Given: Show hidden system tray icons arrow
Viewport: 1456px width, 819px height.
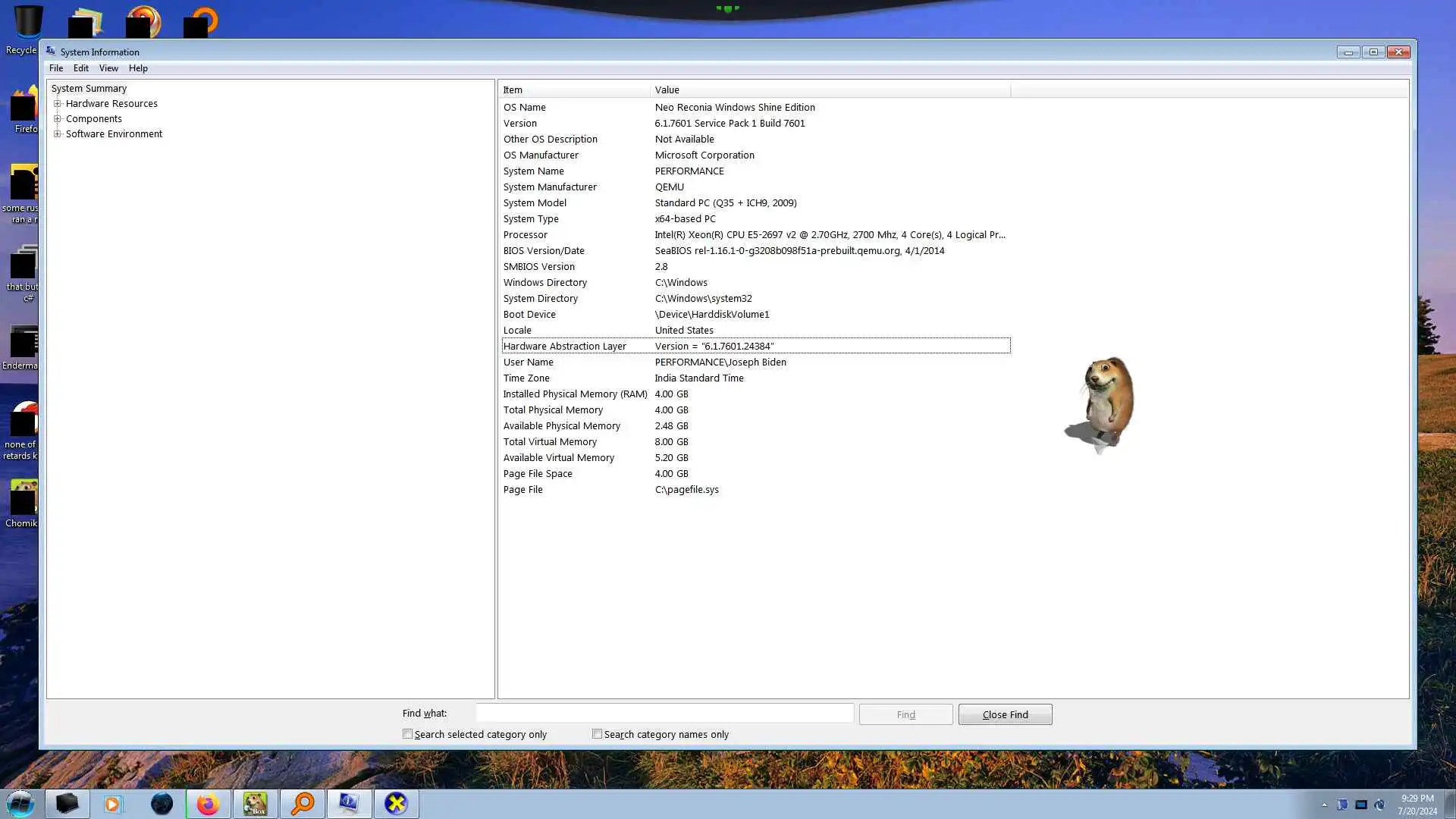Looking at the screenshot, I should click(1324, 805).
